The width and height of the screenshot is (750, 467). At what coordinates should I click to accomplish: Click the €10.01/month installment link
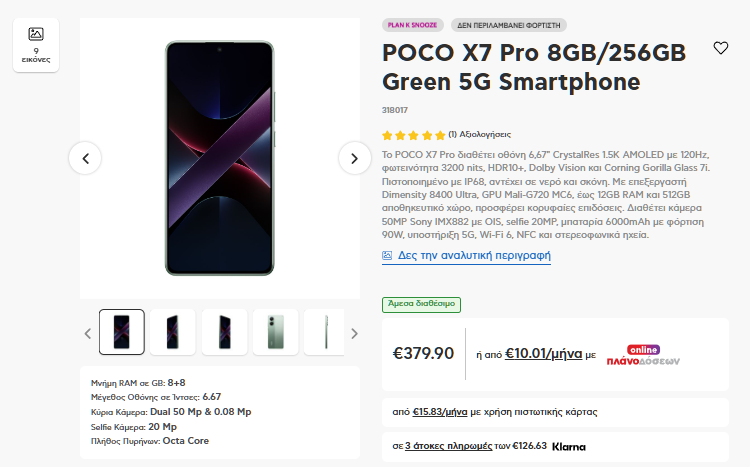543,353
